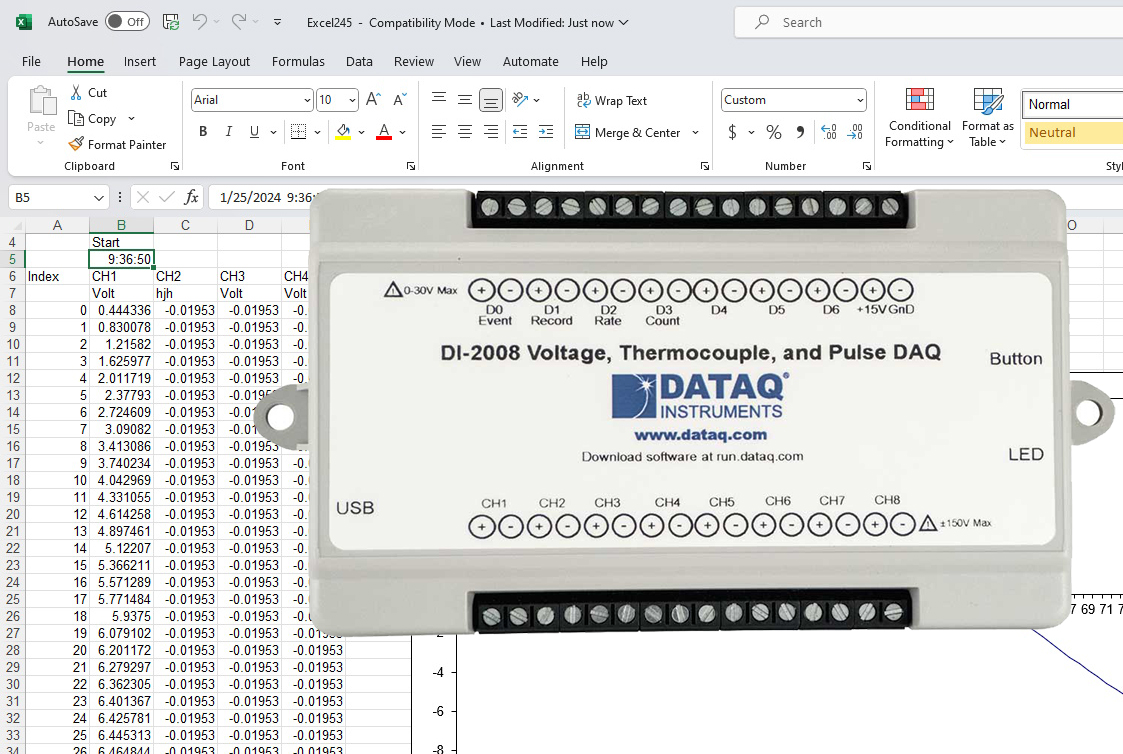Open Alignment settings dialog launcher
The width and height of the screenshot is (1123, 754).
pyautogui.click(x=705, y=166)
